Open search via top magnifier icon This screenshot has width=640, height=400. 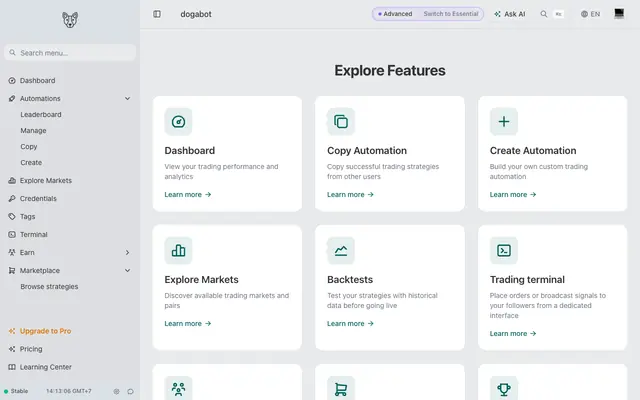tap(544, 14)
